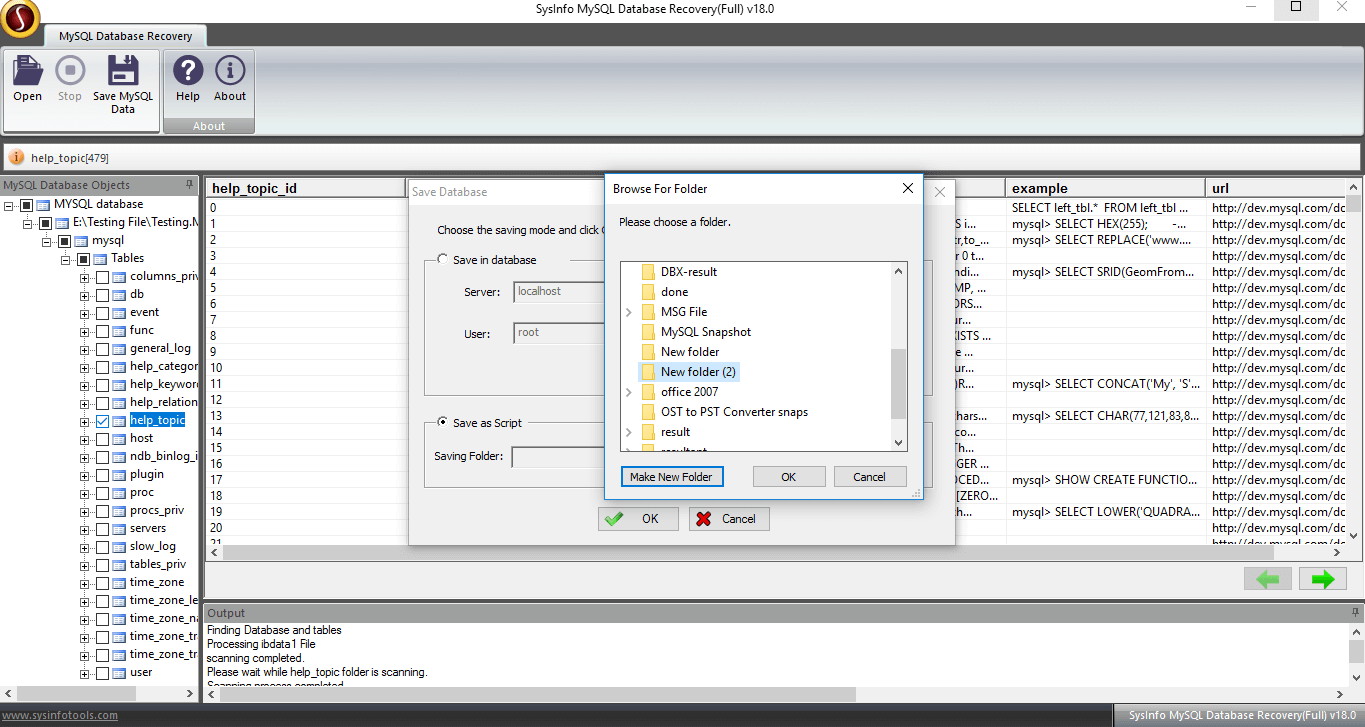Image resolution: width=1365 pixels, height=727 pixels.
Task: Select the Save as Script radio button
Action: pos(443,423)
